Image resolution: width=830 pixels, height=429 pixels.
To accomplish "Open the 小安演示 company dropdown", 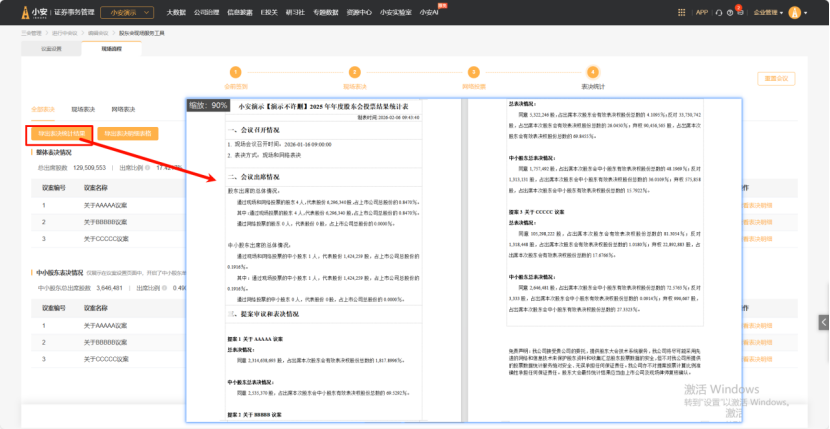I will [x=126, y=13].
